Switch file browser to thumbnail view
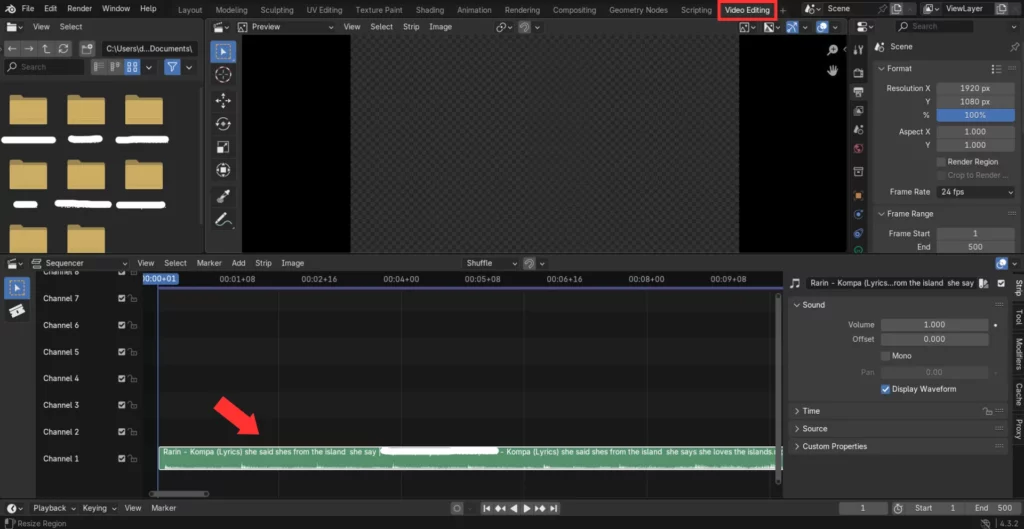This screenshot has height=529, width=1024. pyautogui.click(x=133, y=67)
